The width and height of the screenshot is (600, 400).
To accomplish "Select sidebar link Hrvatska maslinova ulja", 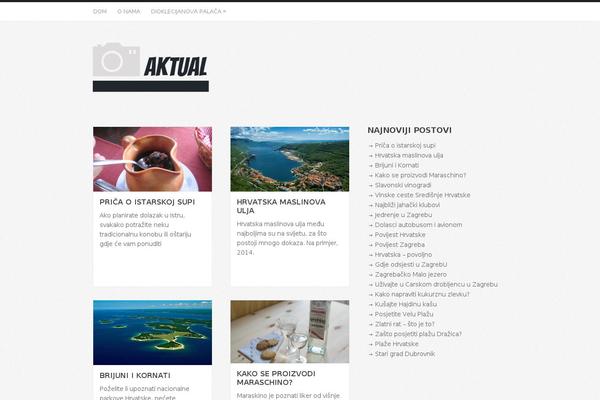I will tap(409, 155).
